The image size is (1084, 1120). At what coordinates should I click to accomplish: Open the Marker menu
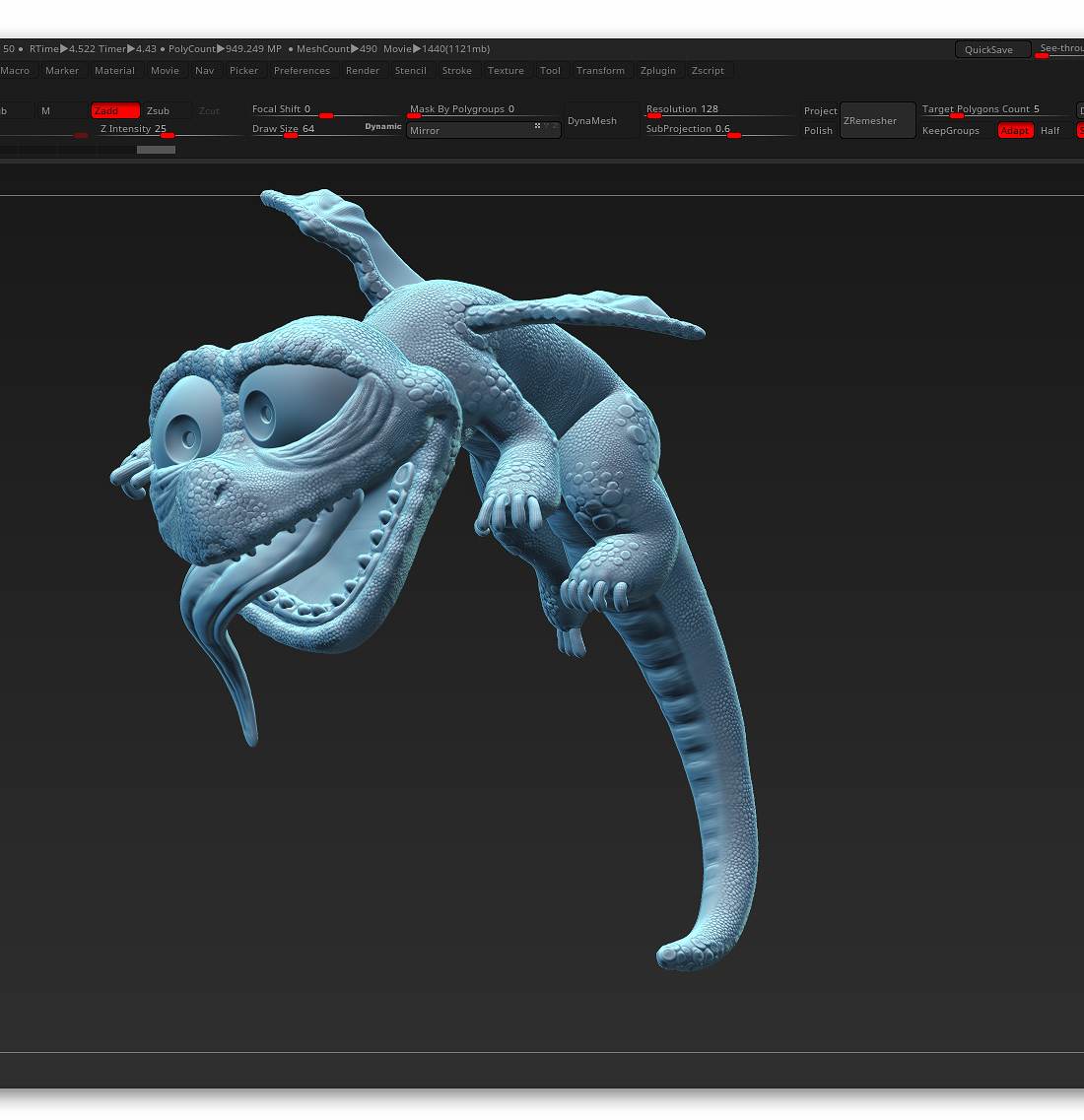62,71
